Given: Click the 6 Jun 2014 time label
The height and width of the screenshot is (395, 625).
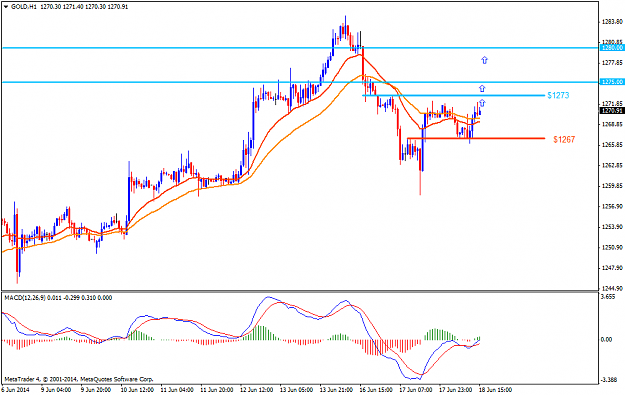Looking at the screenshot, I should [16, 389].
